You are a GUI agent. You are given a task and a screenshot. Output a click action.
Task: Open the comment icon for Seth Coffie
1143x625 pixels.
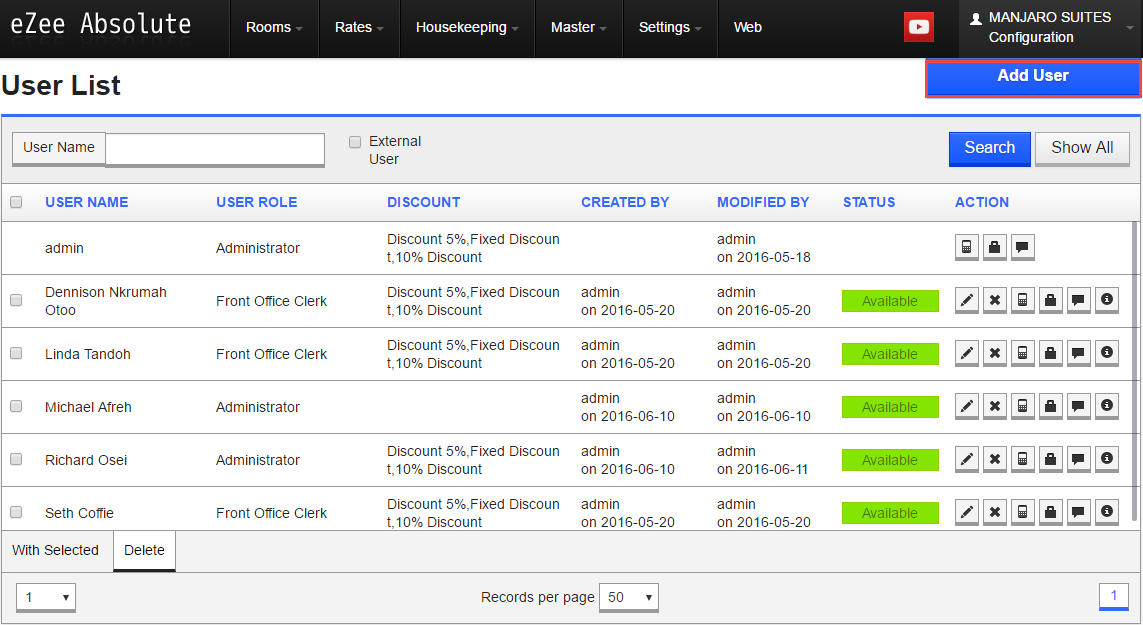click(x=1079, y=512)
